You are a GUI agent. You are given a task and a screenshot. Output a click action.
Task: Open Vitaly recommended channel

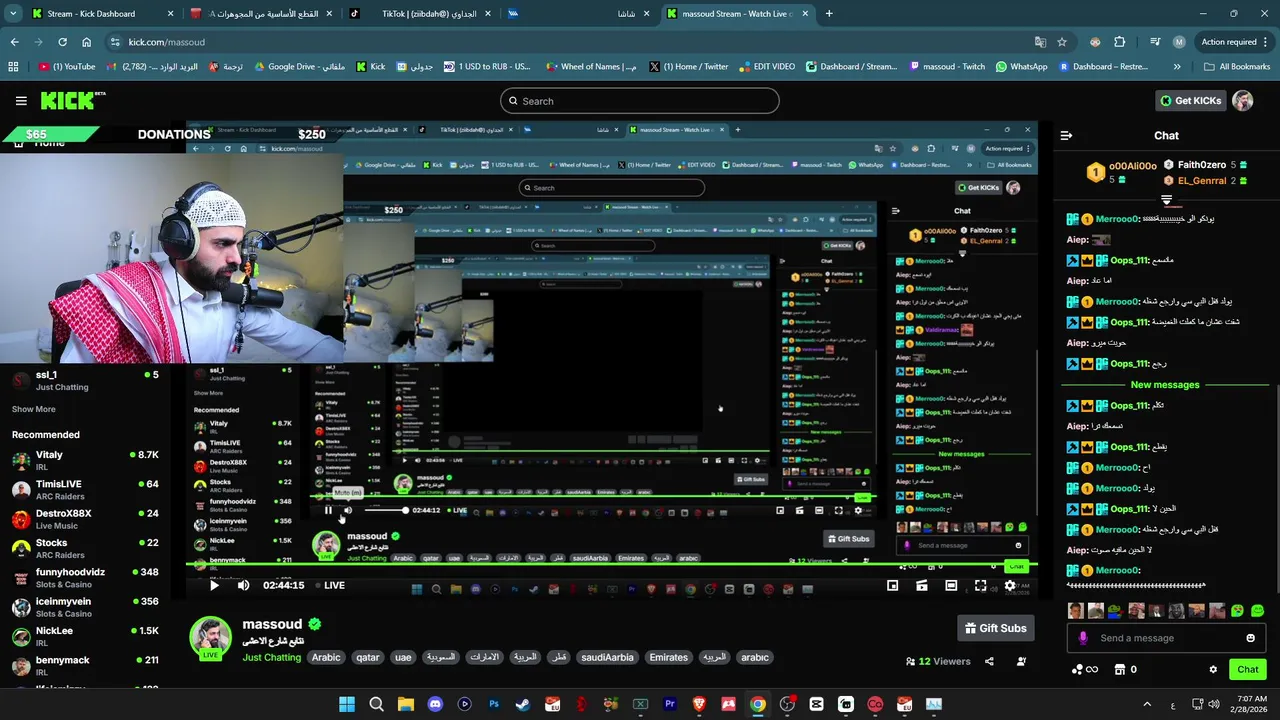[x=84, y=460]
